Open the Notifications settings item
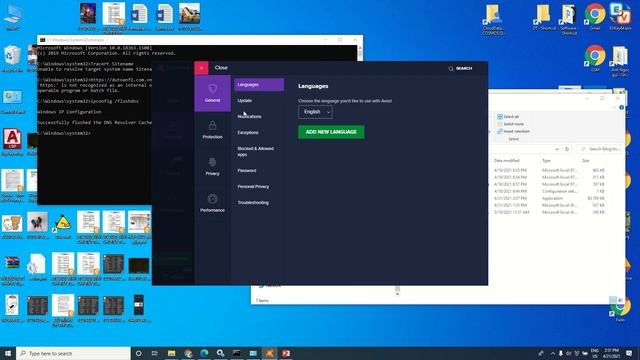640x360 pixels. [249, 116]
